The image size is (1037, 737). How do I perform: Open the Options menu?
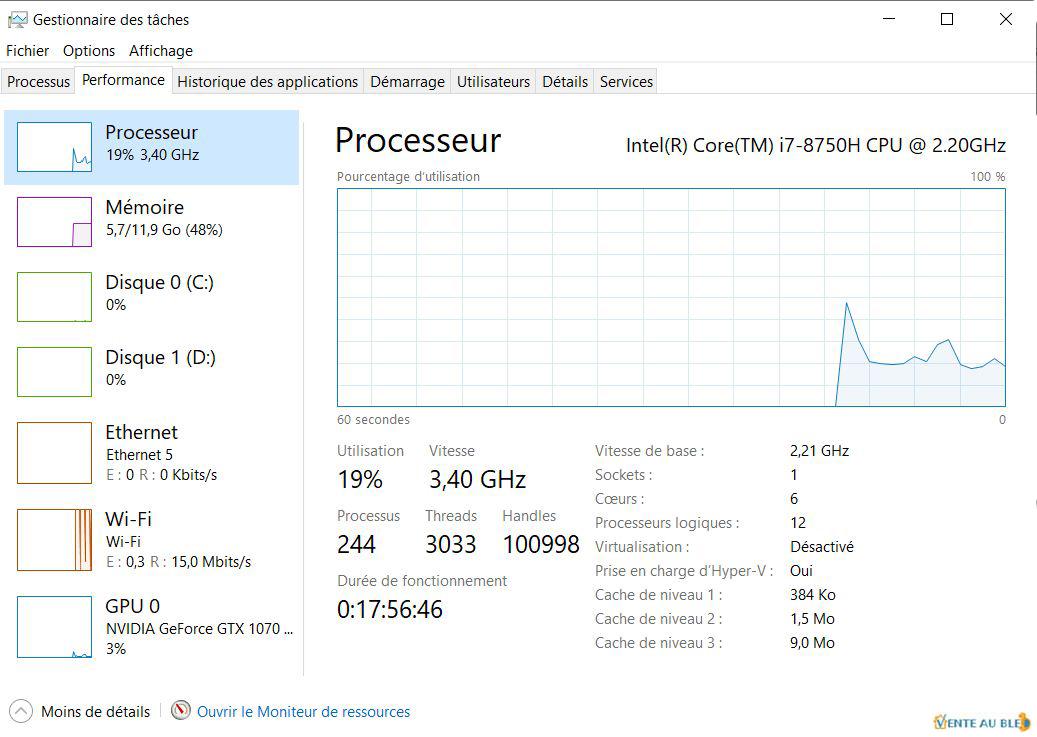point(89,50)
